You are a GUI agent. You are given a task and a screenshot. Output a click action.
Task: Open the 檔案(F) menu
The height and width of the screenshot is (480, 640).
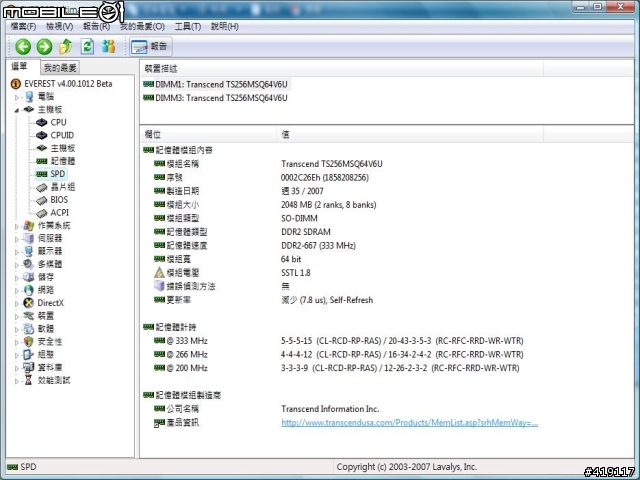click(23, 27)
